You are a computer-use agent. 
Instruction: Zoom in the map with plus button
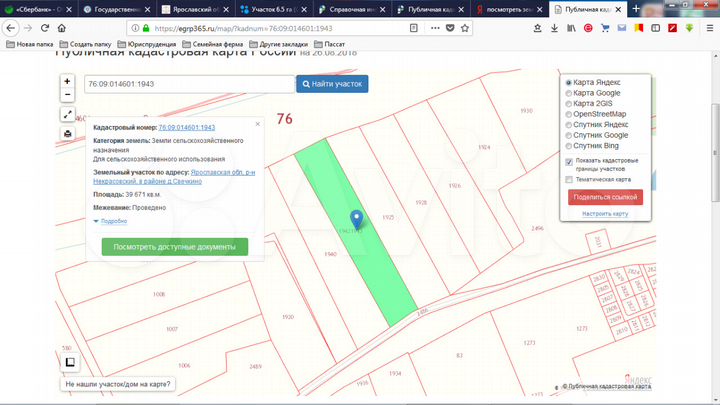tap(67, 81)
